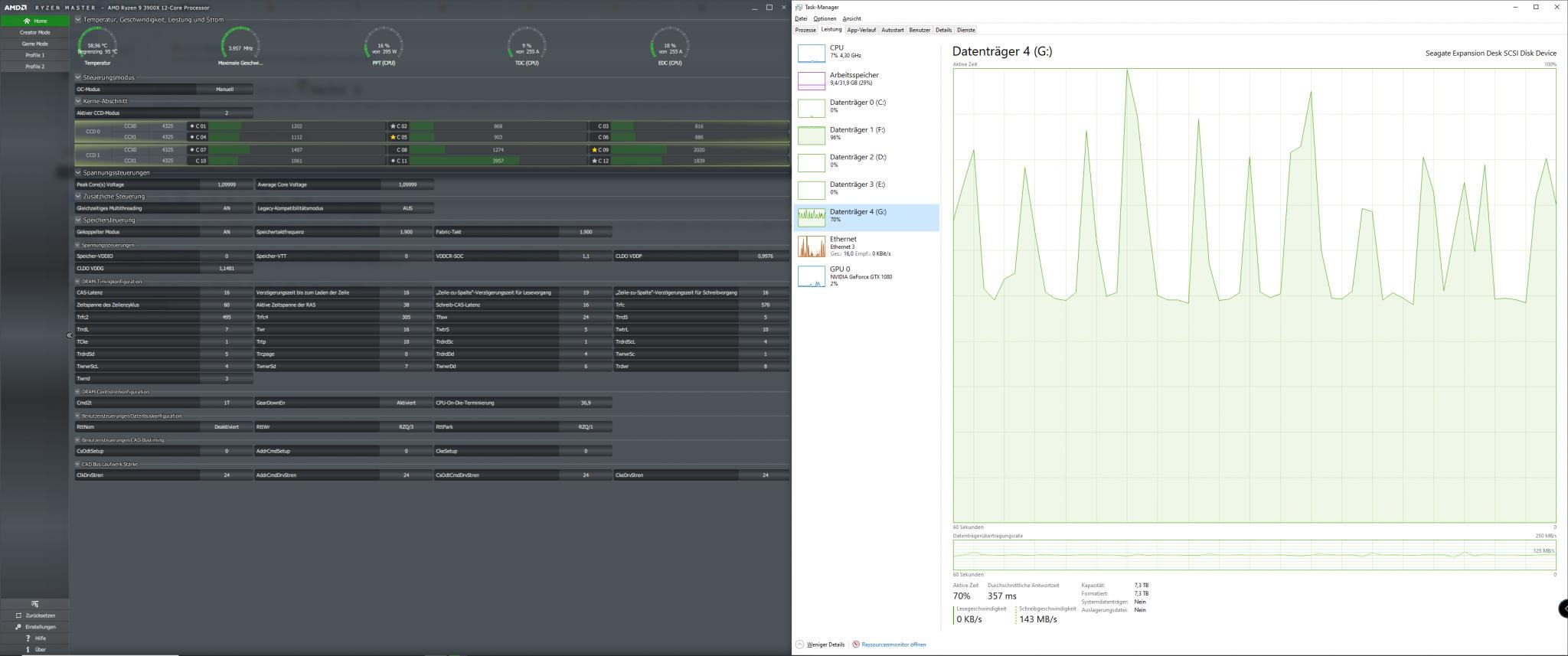Switch to the Autostart tab

tap(893, 30)
